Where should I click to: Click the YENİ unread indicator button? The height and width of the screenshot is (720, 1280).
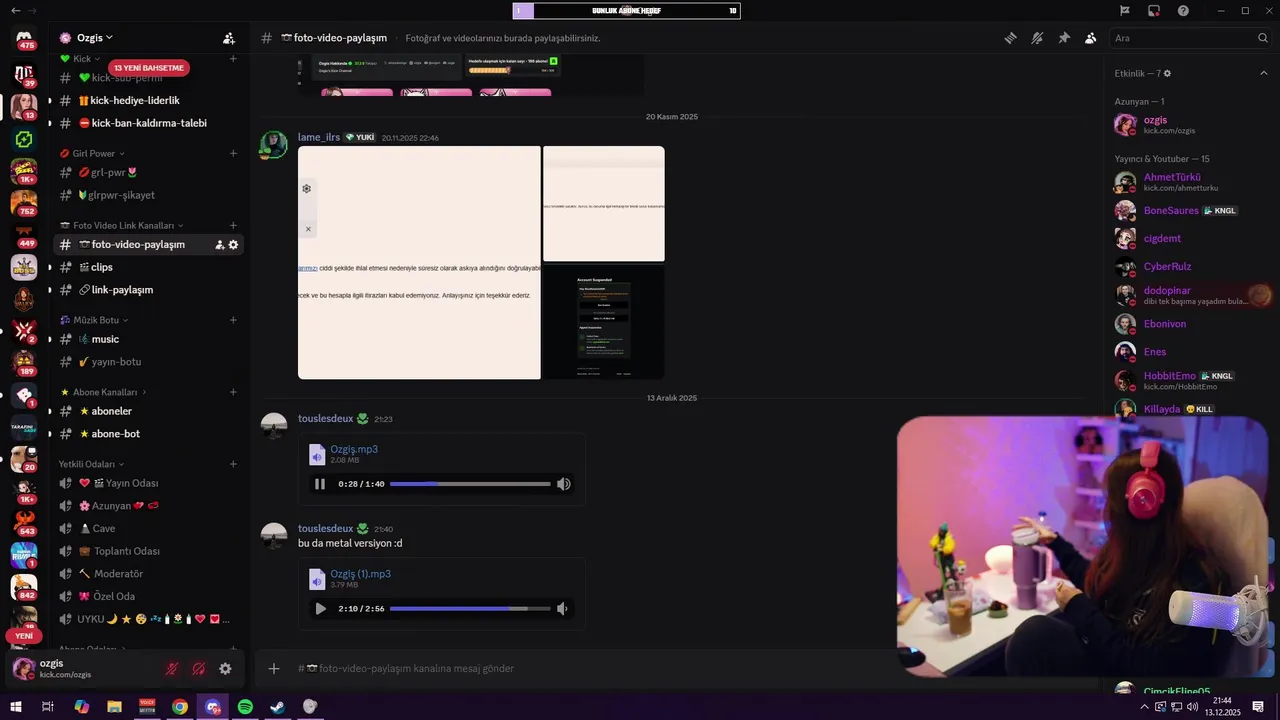pyautogui.click(x=24, y=636)
